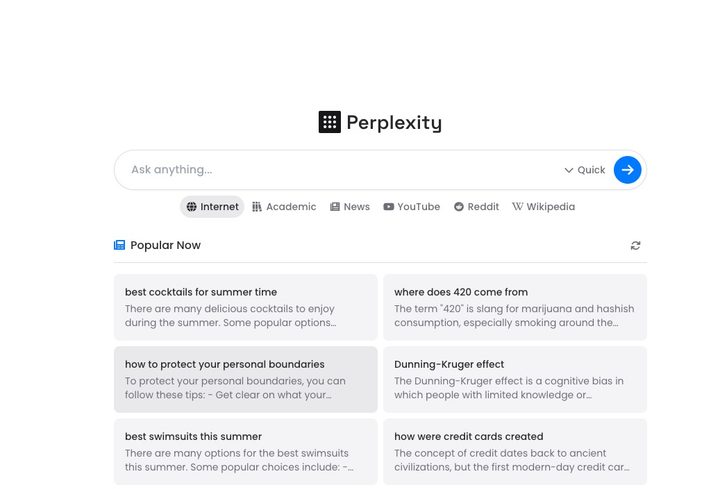Click the Wikipedia W icon

tap(517, 207)
